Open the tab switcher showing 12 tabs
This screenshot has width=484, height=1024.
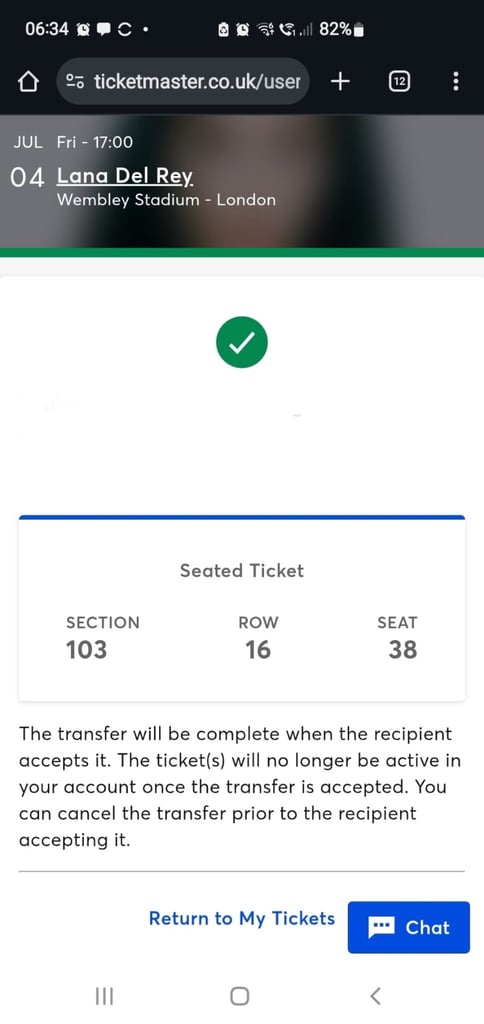400,82
